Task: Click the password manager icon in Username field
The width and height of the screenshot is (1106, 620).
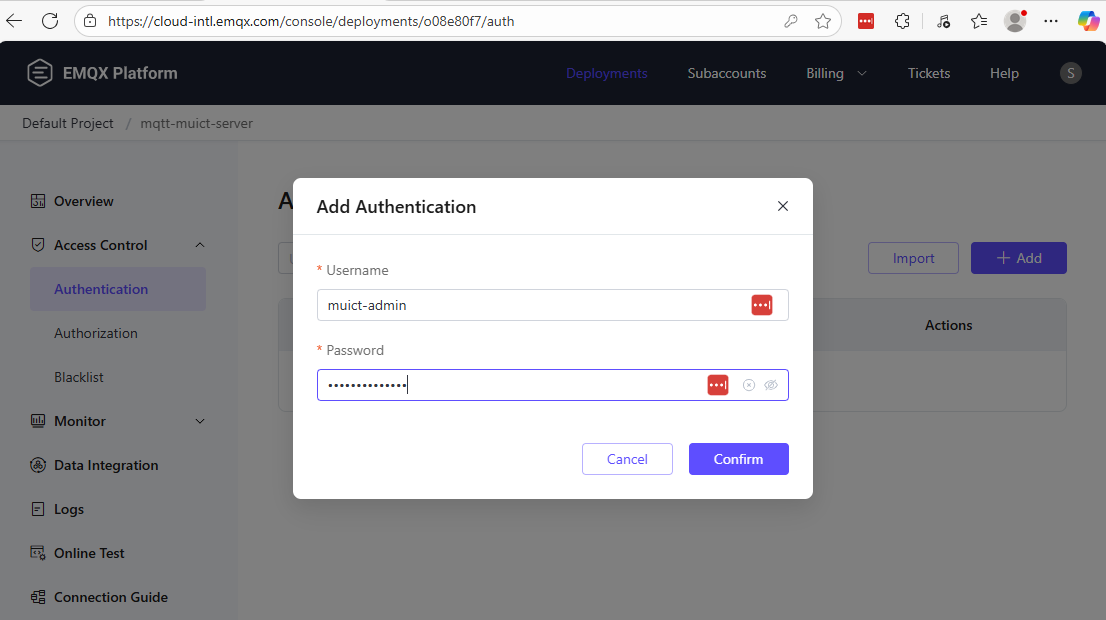Action: pos(762,305)
